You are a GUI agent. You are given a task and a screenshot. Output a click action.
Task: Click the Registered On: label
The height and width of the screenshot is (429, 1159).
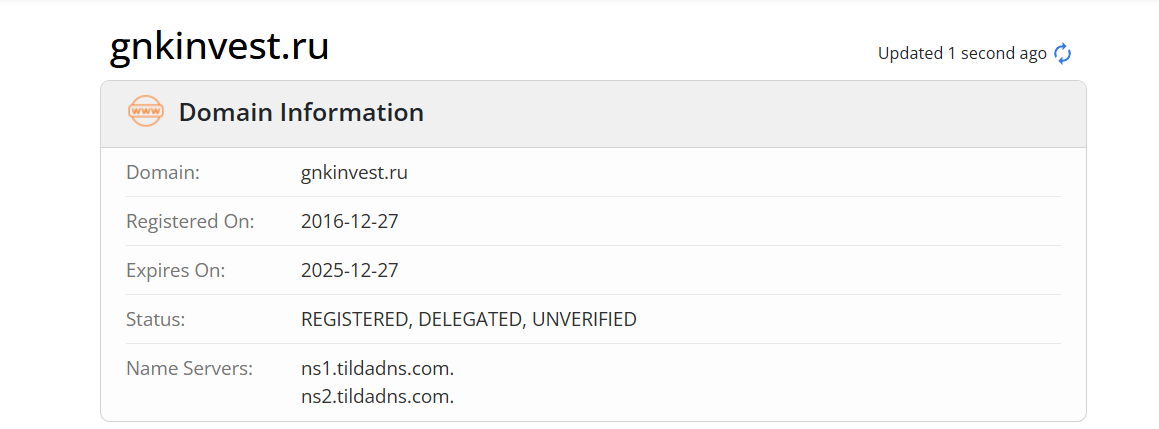(x=190, y=221)
